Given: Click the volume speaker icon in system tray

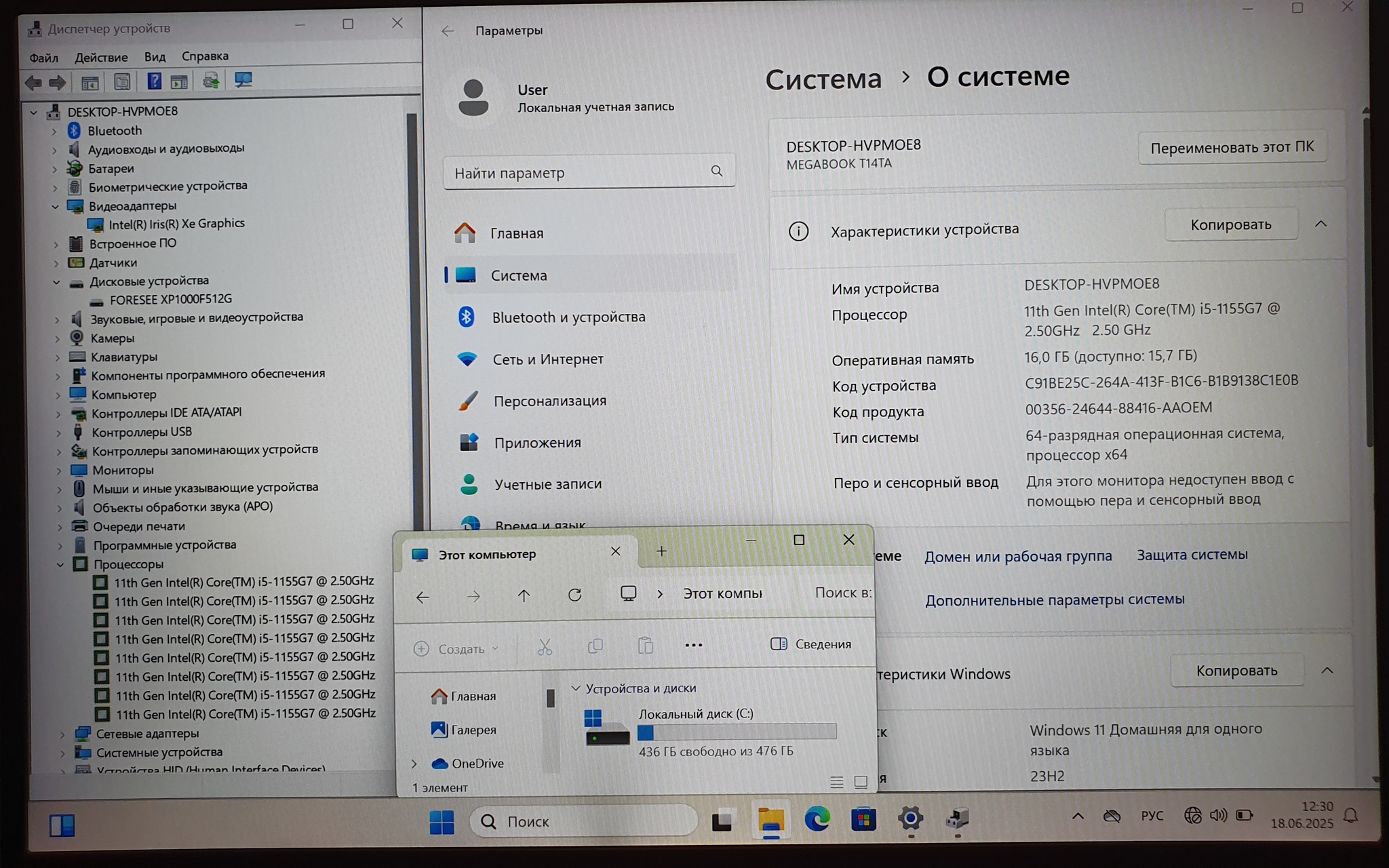Looking at the screenshot, I should tap(1218, 815).
